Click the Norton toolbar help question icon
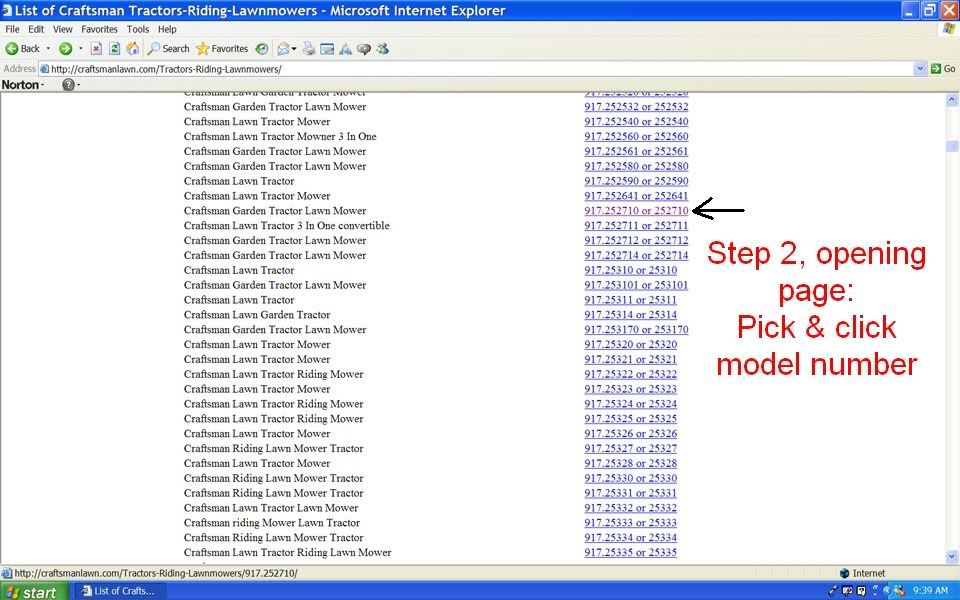The image size is (960, 600). coord(68,85)
